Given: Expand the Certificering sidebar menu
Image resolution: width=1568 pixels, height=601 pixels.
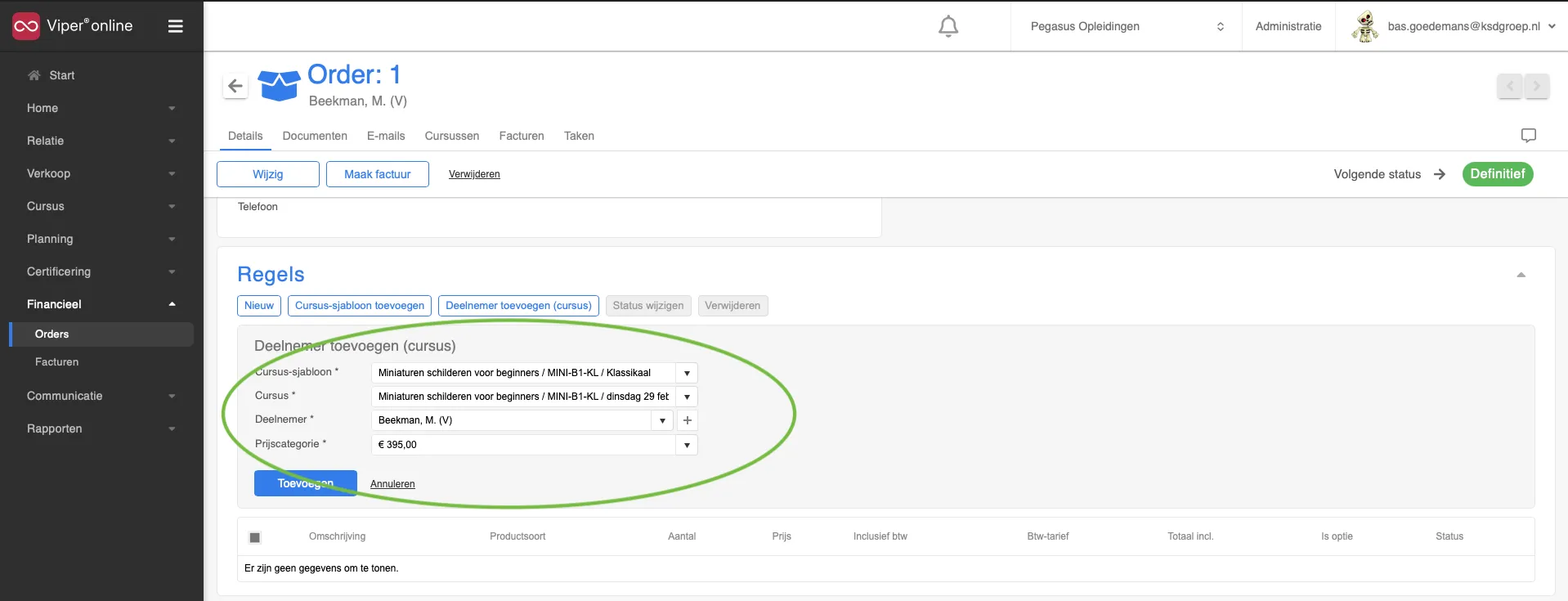Looking at the screenshot, I should pyautogui.click(x=101, y=271).
